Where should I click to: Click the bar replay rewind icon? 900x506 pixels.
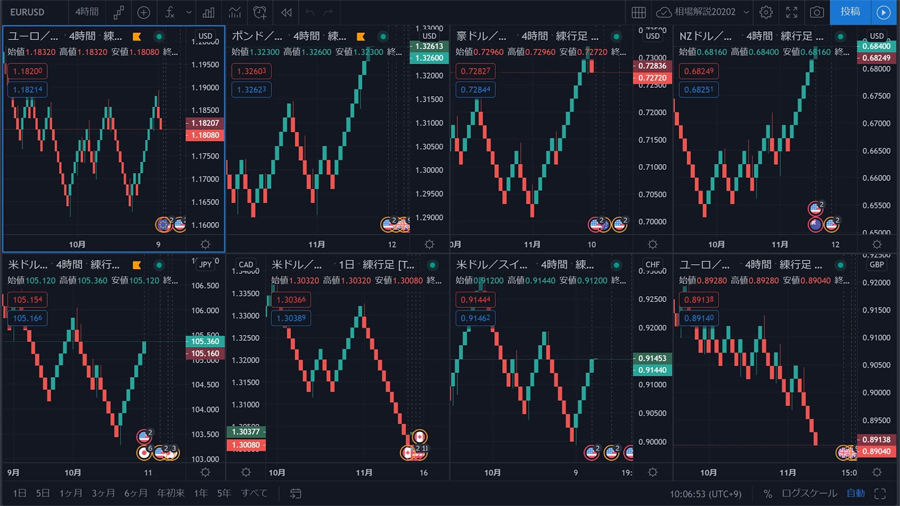click(286, 13)
